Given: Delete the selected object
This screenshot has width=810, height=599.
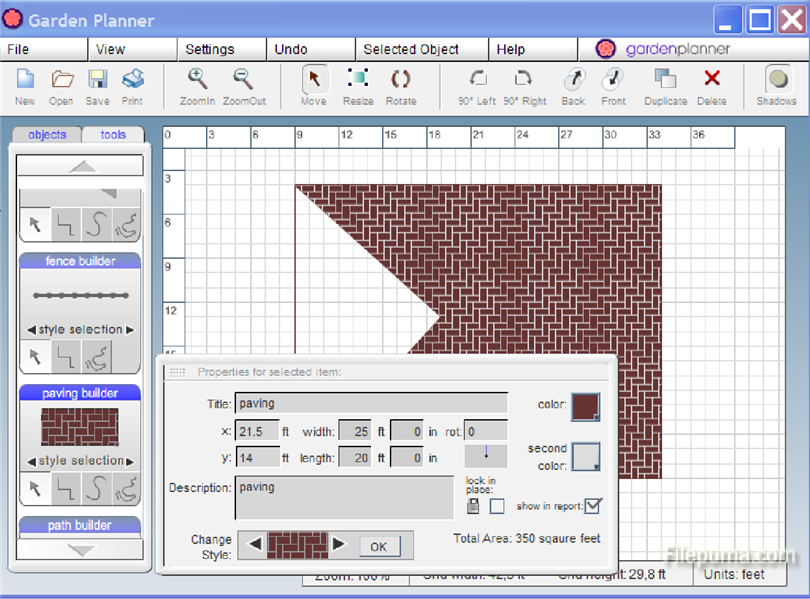Looking at the screenshot, I should tap(712, 80).
